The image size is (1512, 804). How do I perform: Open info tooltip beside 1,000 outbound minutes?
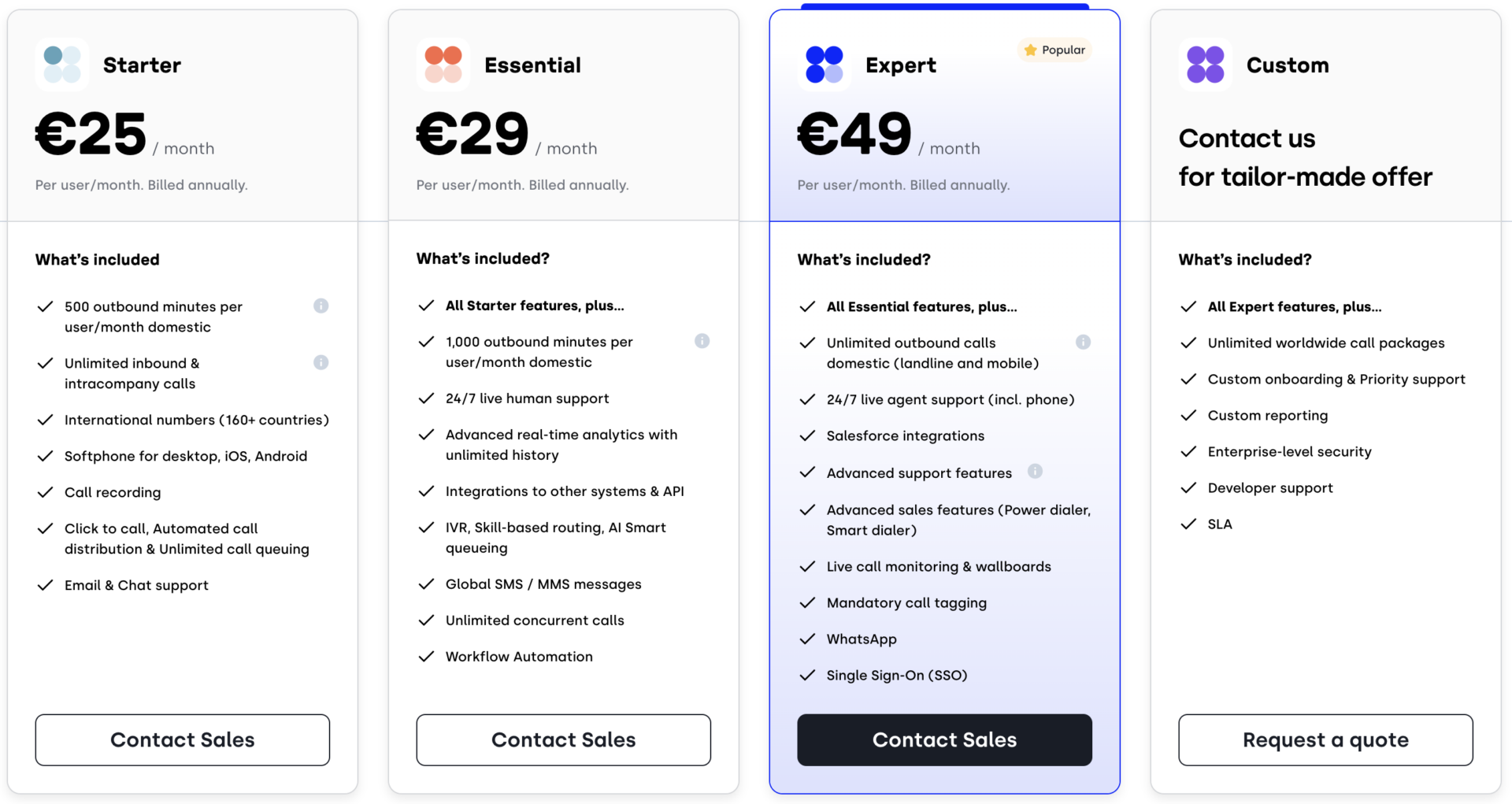point(702,341)
